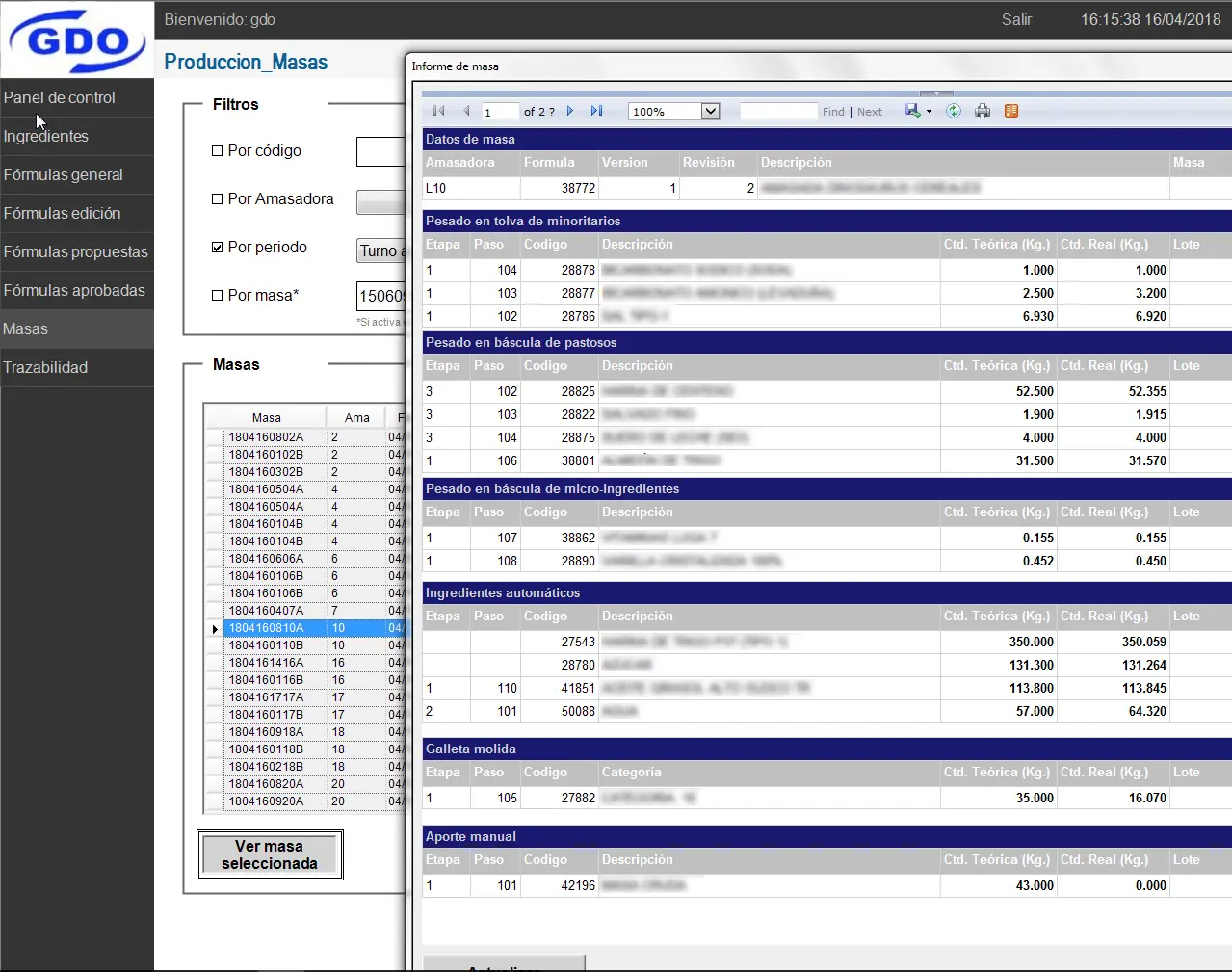Click Ctd. Real value 350.059
The height and width of the screenshot is (972, 1232).
point(1144,643)
